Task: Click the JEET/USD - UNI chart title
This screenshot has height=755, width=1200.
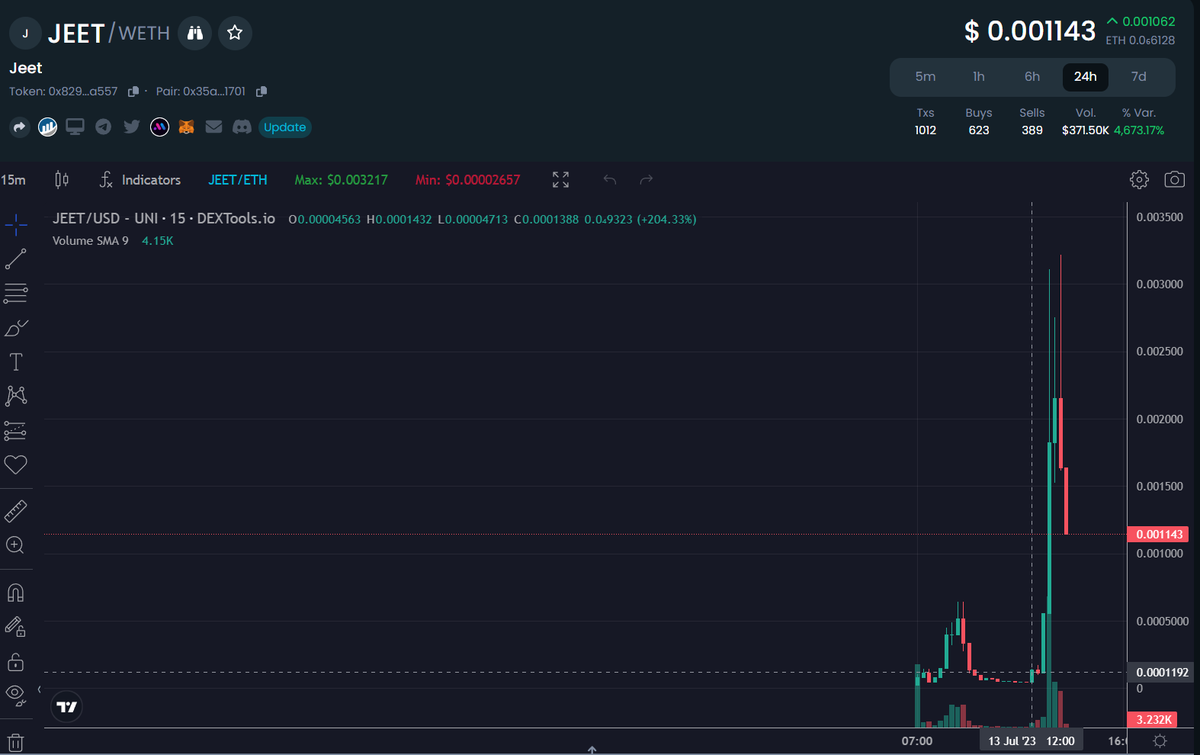Action: (x=164, y=219)
